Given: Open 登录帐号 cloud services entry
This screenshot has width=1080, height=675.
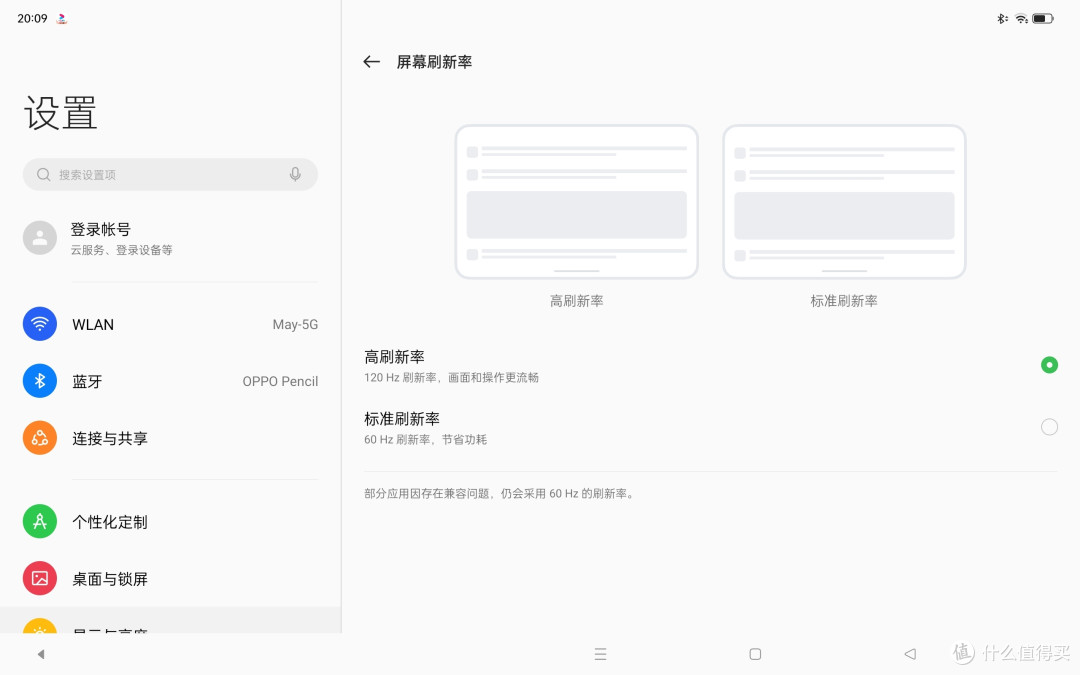Looking at the screenshot, I should click(x=170, y=238).
